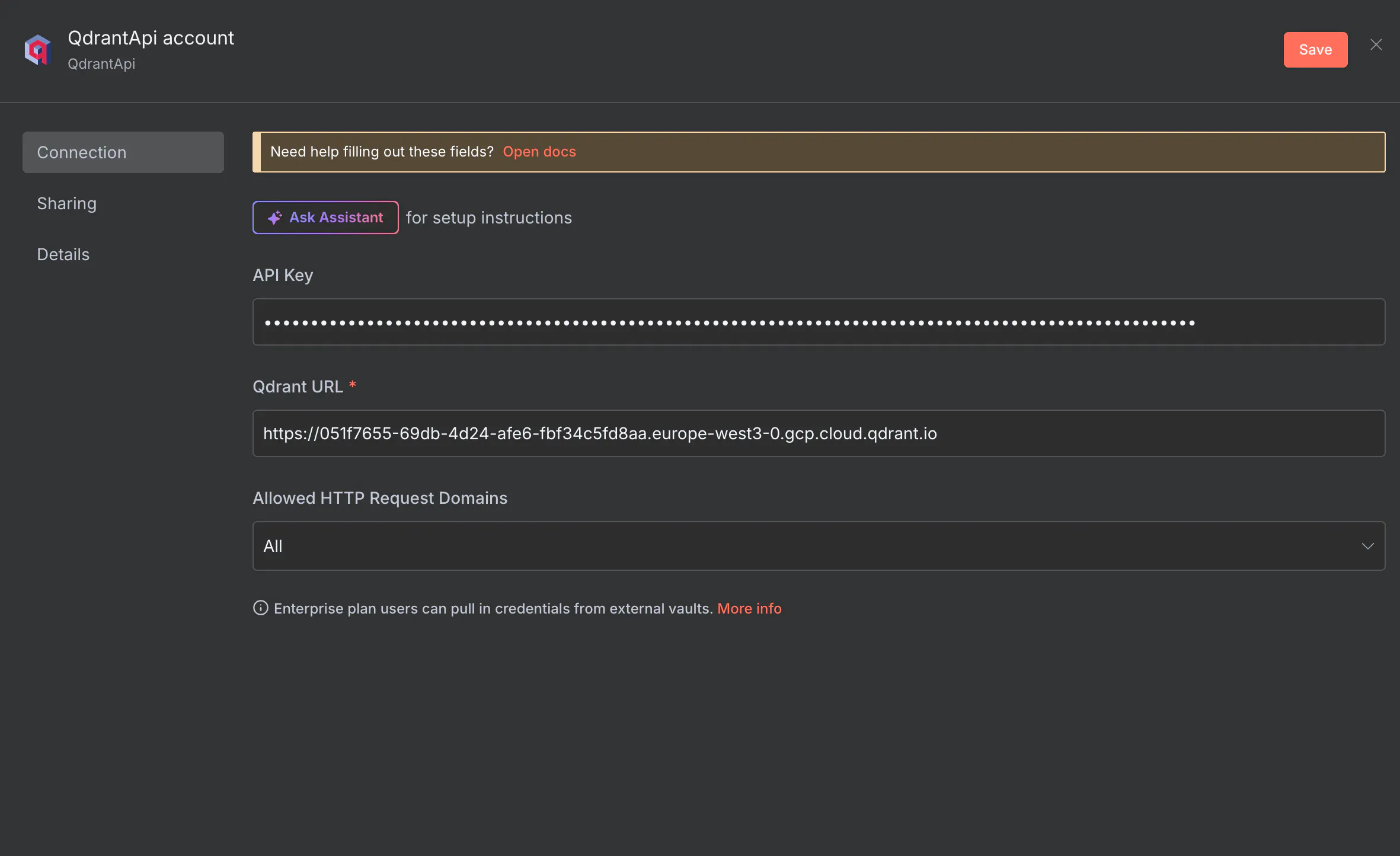
Task: Expand Allowed HTTP Request Domains dropdown
Action: click(x=819, y=546)
